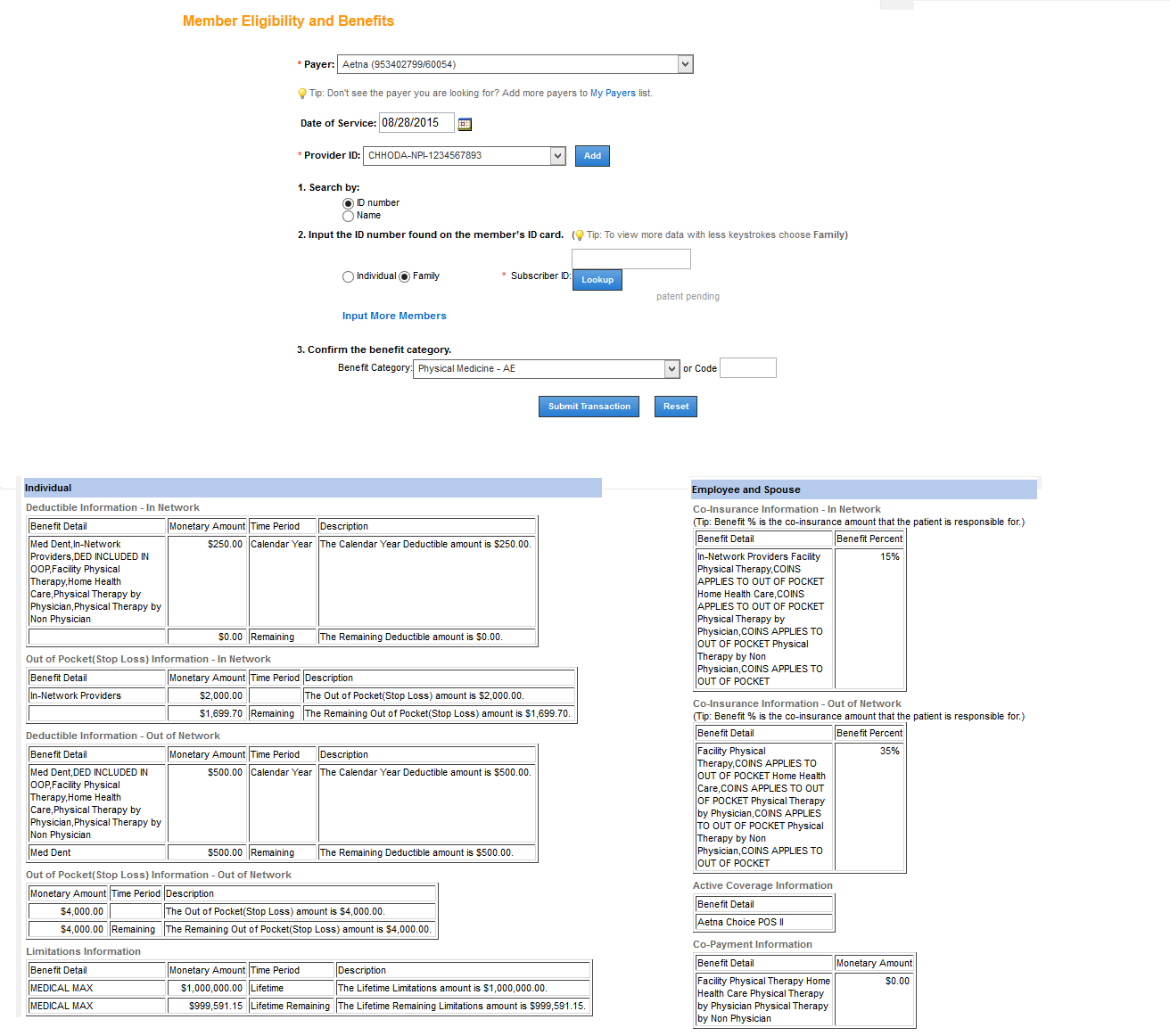Submit the transaction

589,407
